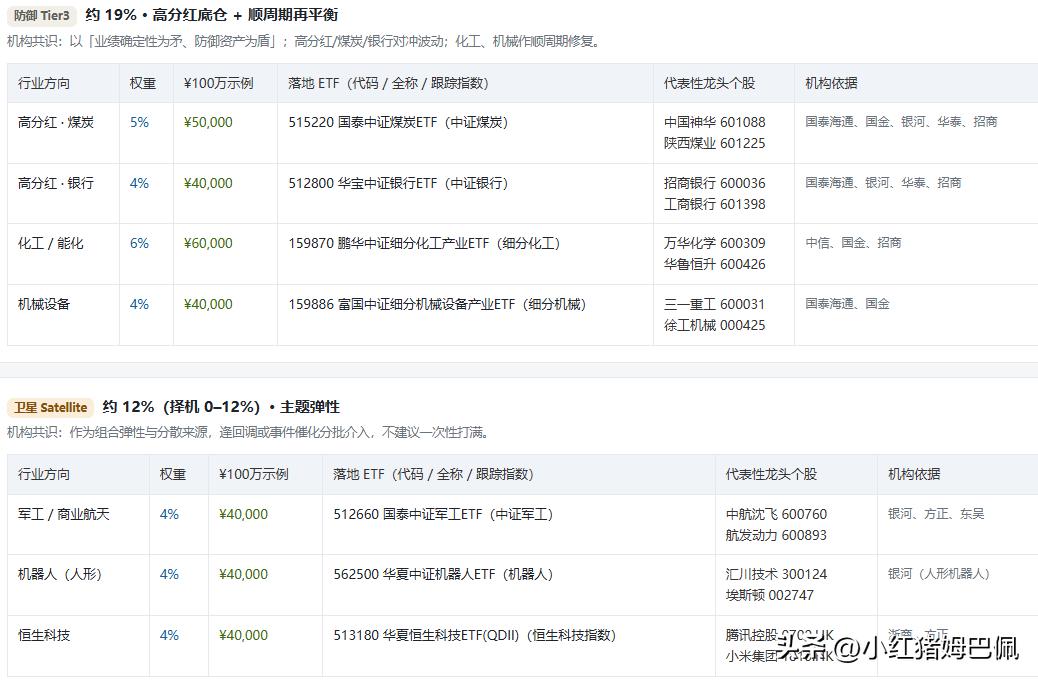Click 权重 header in Satellite table
The height and width of the screenshot is (680, 1038).
point(173,475)
